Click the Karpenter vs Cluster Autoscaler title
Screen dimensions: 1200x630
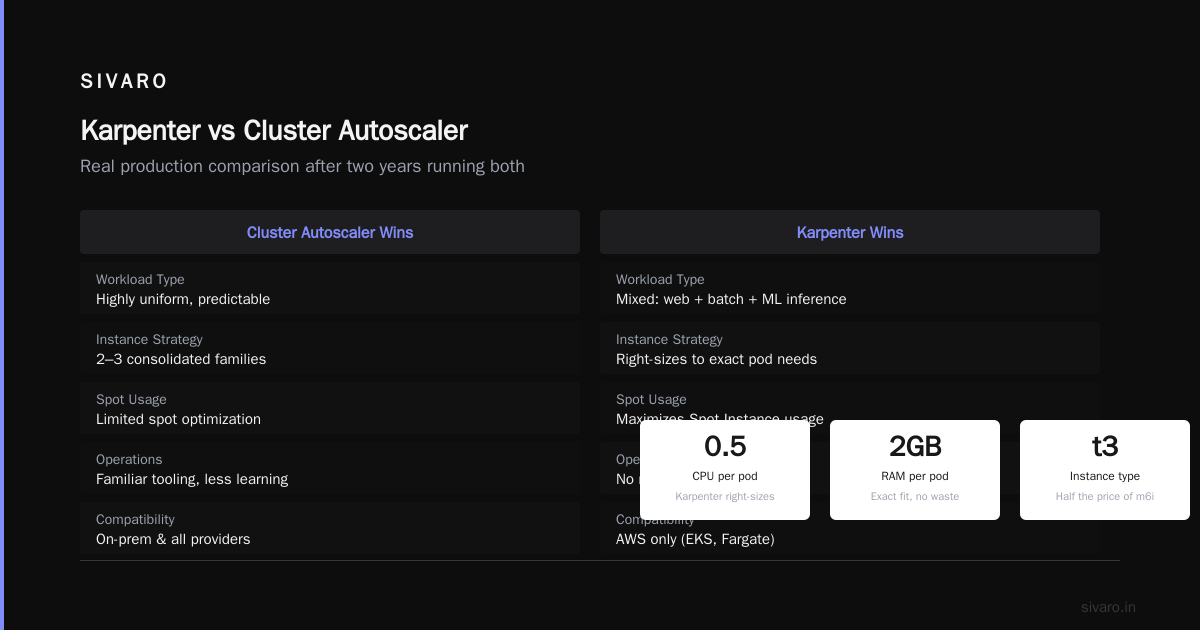pyautogui.click(x=274, y=131)
